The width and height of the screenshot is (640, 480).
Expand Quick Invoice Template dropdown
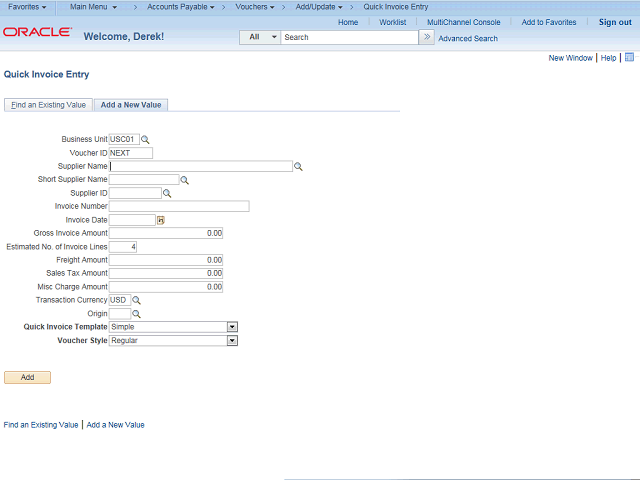pos(232,327)
